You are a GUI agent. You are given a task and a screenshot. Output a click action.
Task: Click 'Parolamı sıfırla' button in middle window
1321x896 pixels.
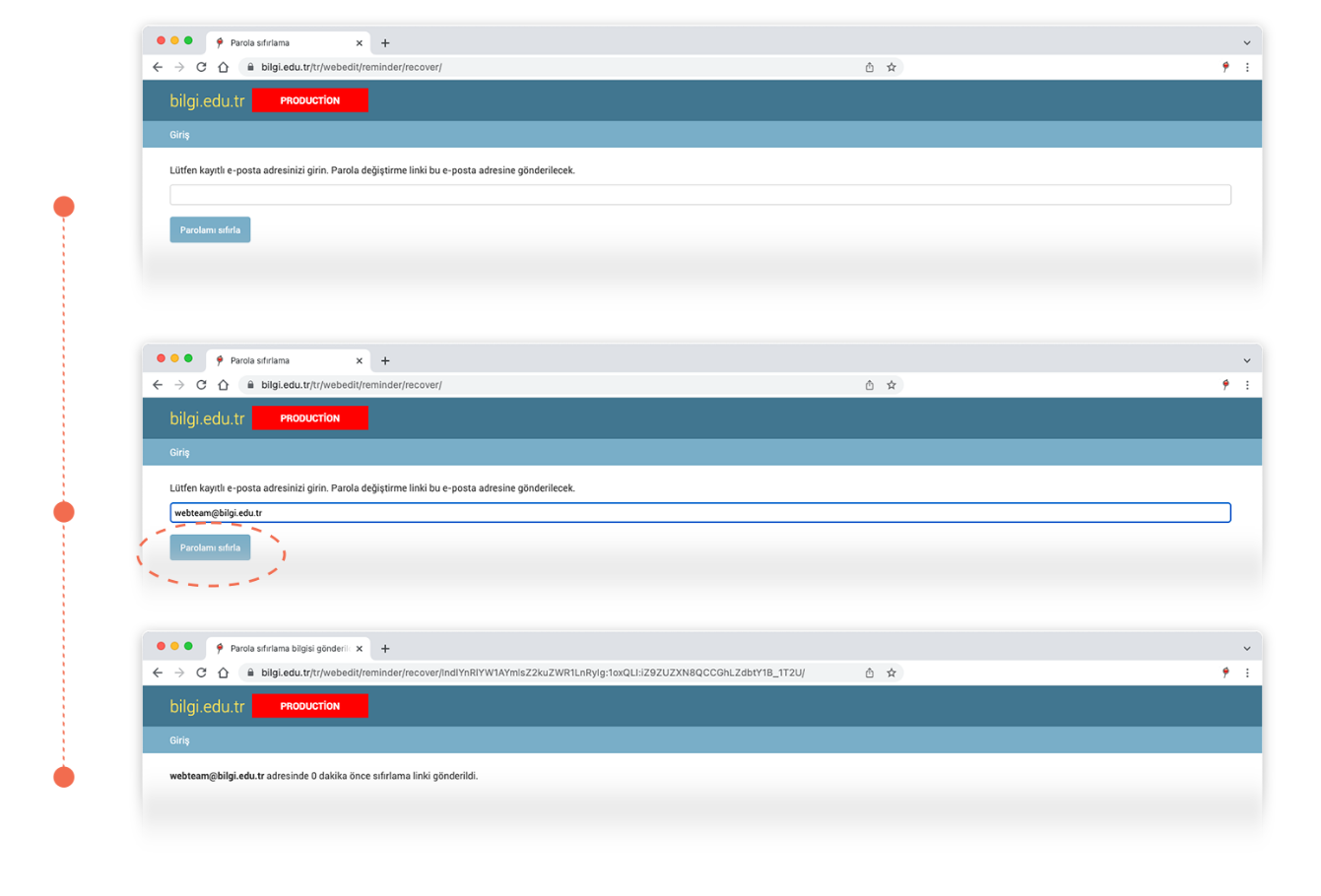tap(210, 547)
